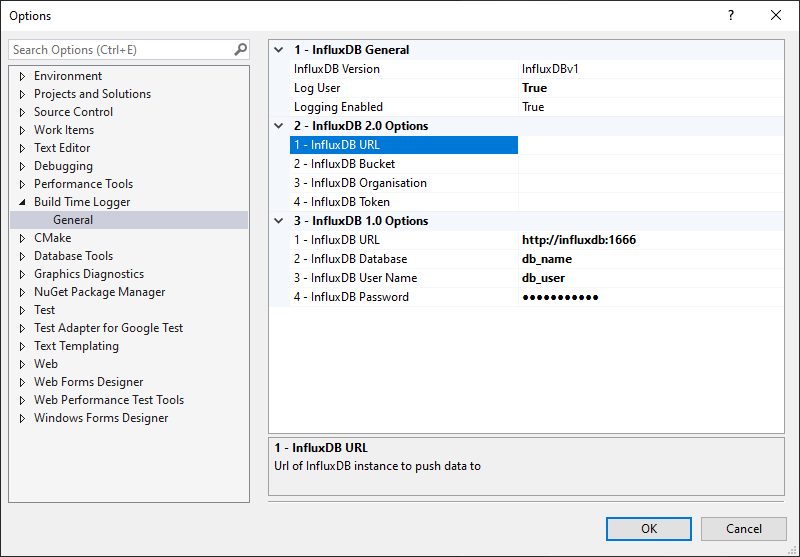Expand the Debugging node arrow
Viewport: 800px width, 557px height.
22,166
